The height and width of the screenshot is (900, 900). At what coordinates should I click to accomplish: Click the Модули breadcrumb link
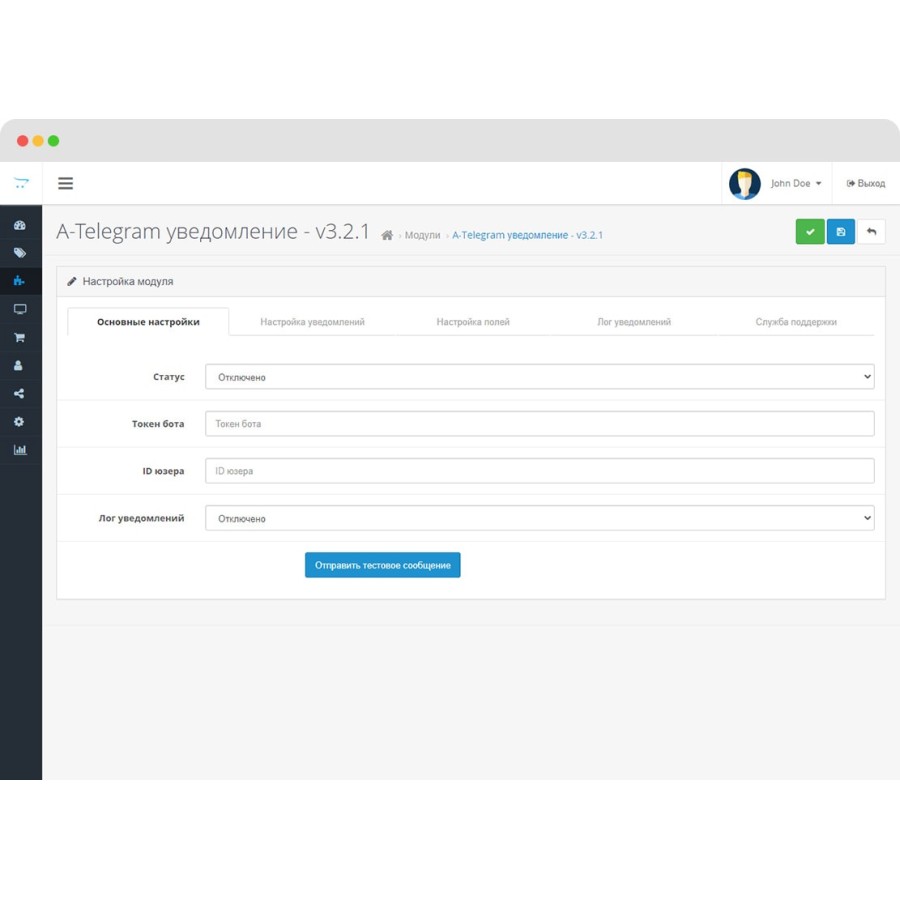point(422,235)
